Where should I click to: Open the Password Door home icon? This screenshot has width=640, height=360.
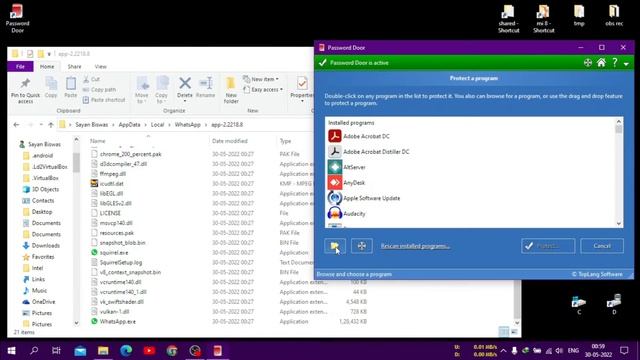point(601,62)
